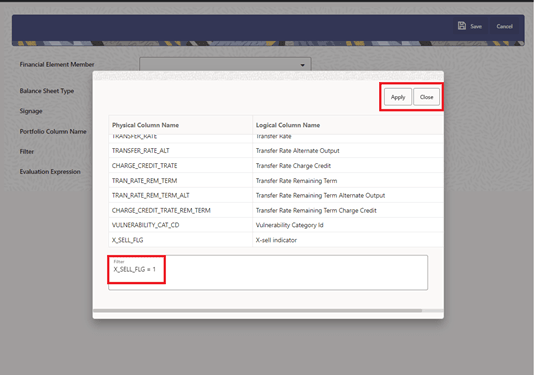Click the X-sell indicator cell
The width and height of the screenshot is (536, 375).
[x=348, y=240]
